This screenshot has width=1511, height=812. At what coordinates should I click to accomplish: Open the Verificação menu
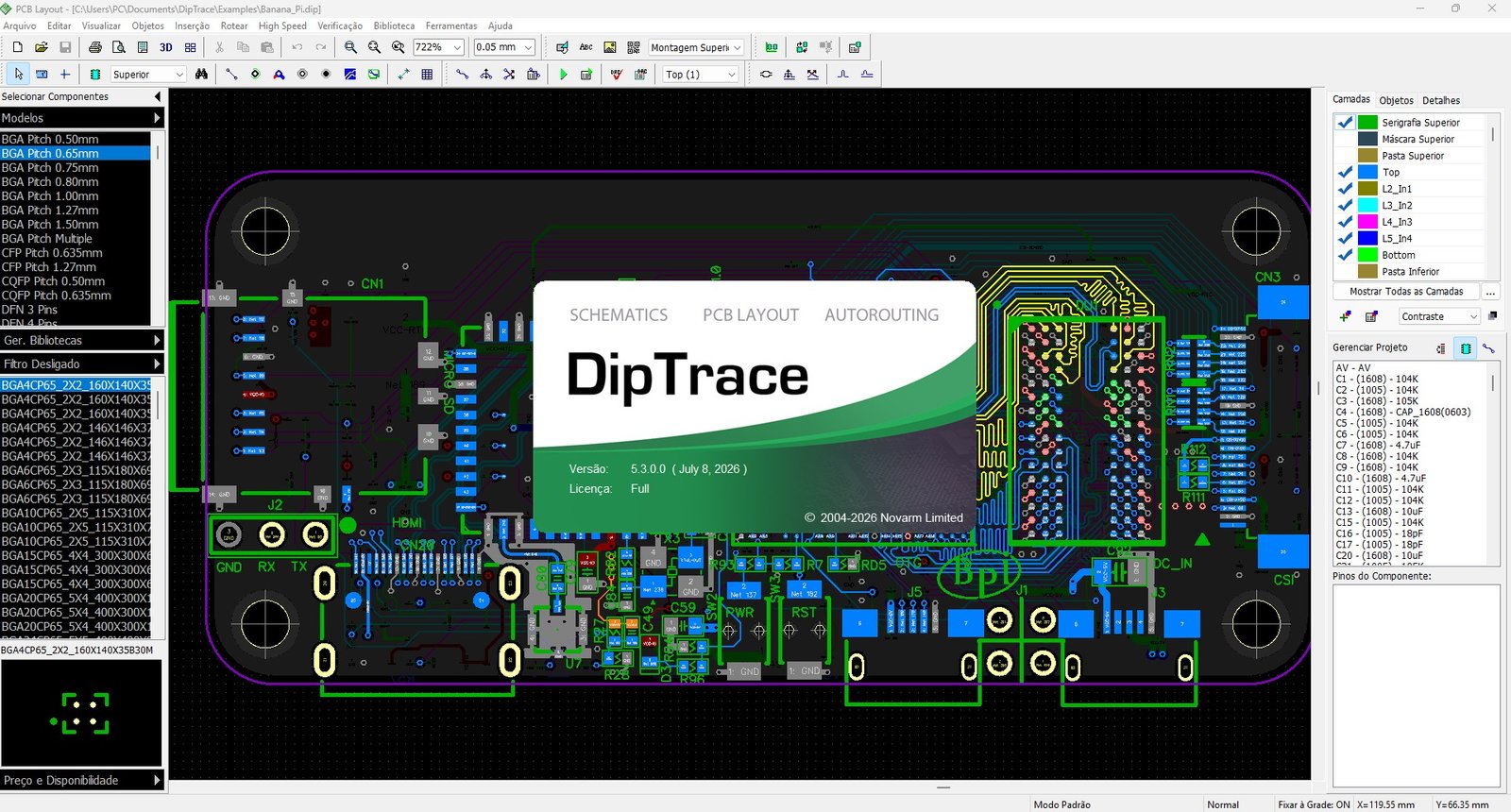coord(340,25)
